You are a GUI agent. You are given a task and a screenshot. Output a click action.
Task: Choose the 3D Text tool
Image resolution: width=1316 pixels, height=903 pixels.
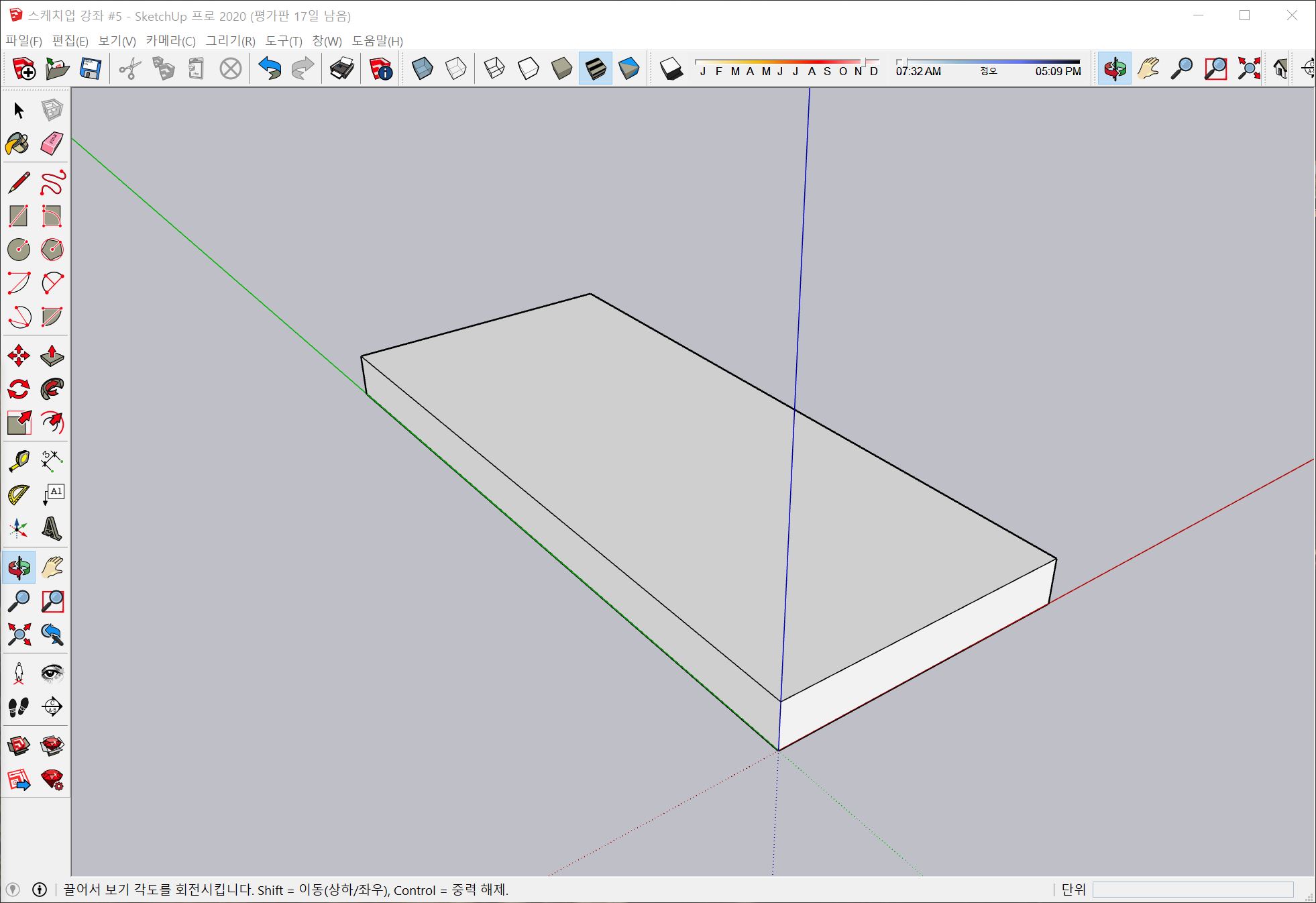coord(52,529)
